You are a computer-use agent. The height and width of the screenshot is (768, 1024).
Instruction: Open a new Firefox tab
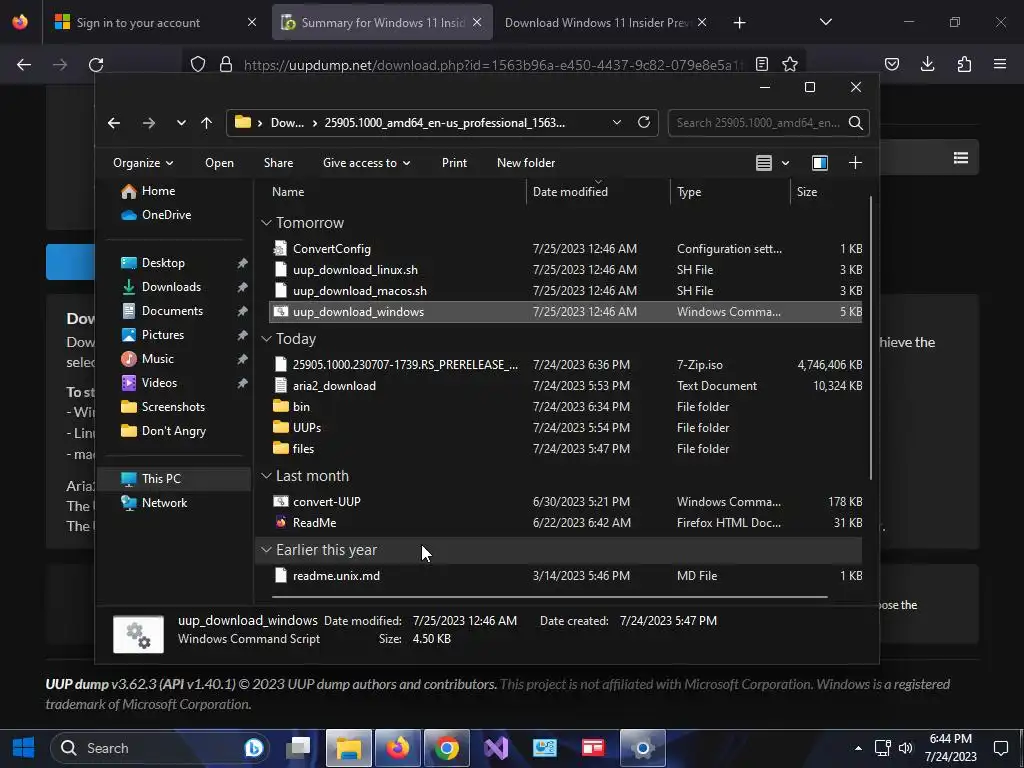point(739,23)
